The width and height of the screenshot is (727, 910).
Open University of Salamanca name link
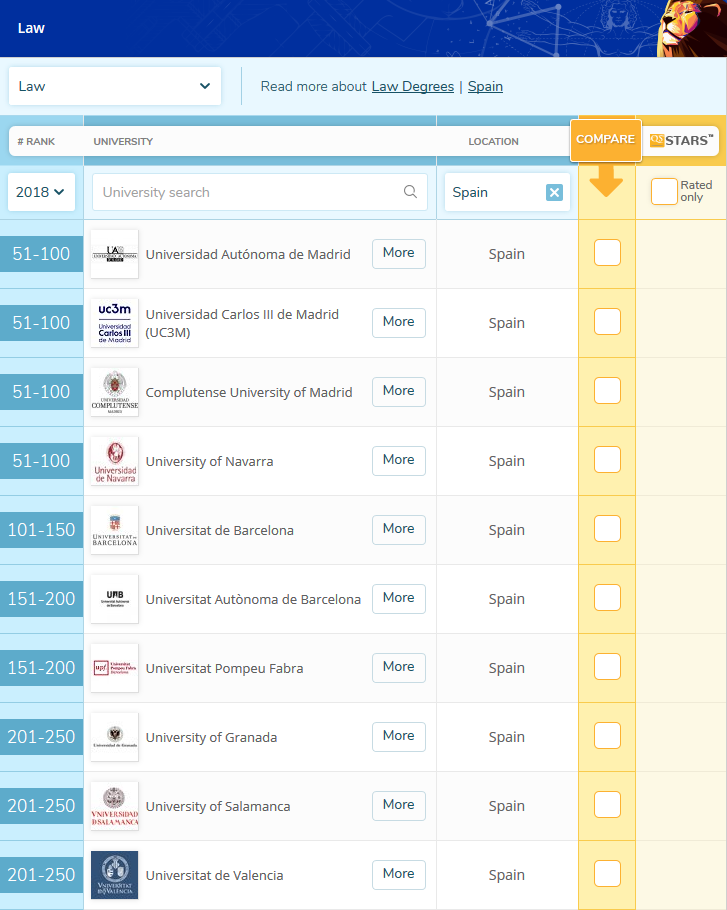[218, 807]
